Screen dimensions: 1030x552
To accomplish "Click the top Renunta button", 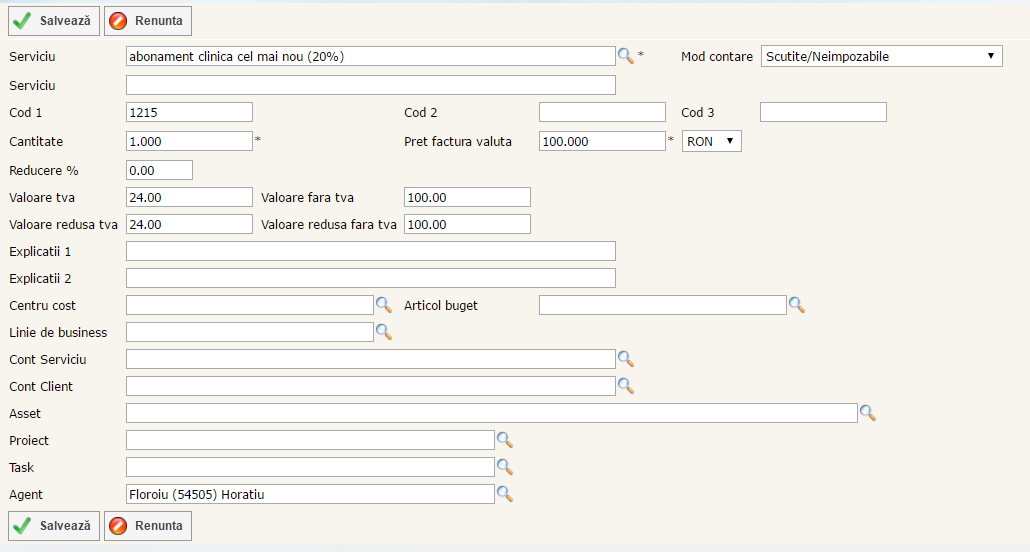I will [147, 20].
